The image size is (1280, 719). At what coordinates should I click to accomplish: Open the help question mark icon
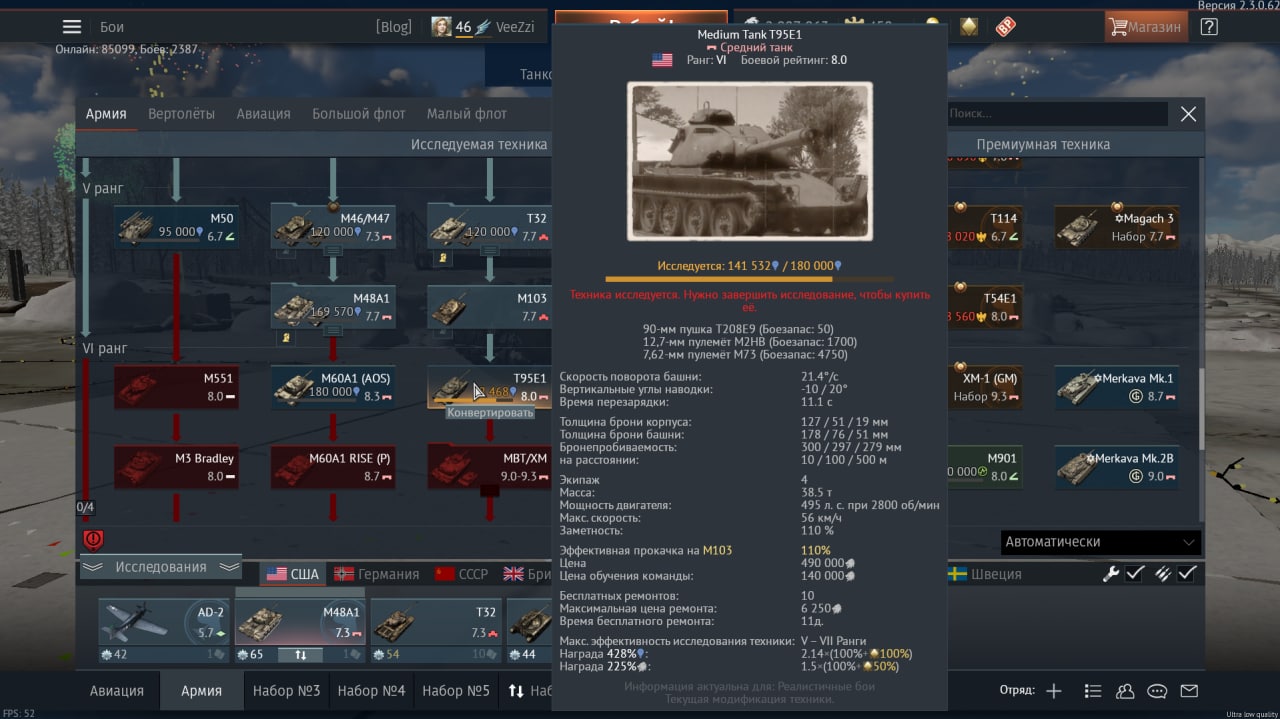coord(1208,27)
